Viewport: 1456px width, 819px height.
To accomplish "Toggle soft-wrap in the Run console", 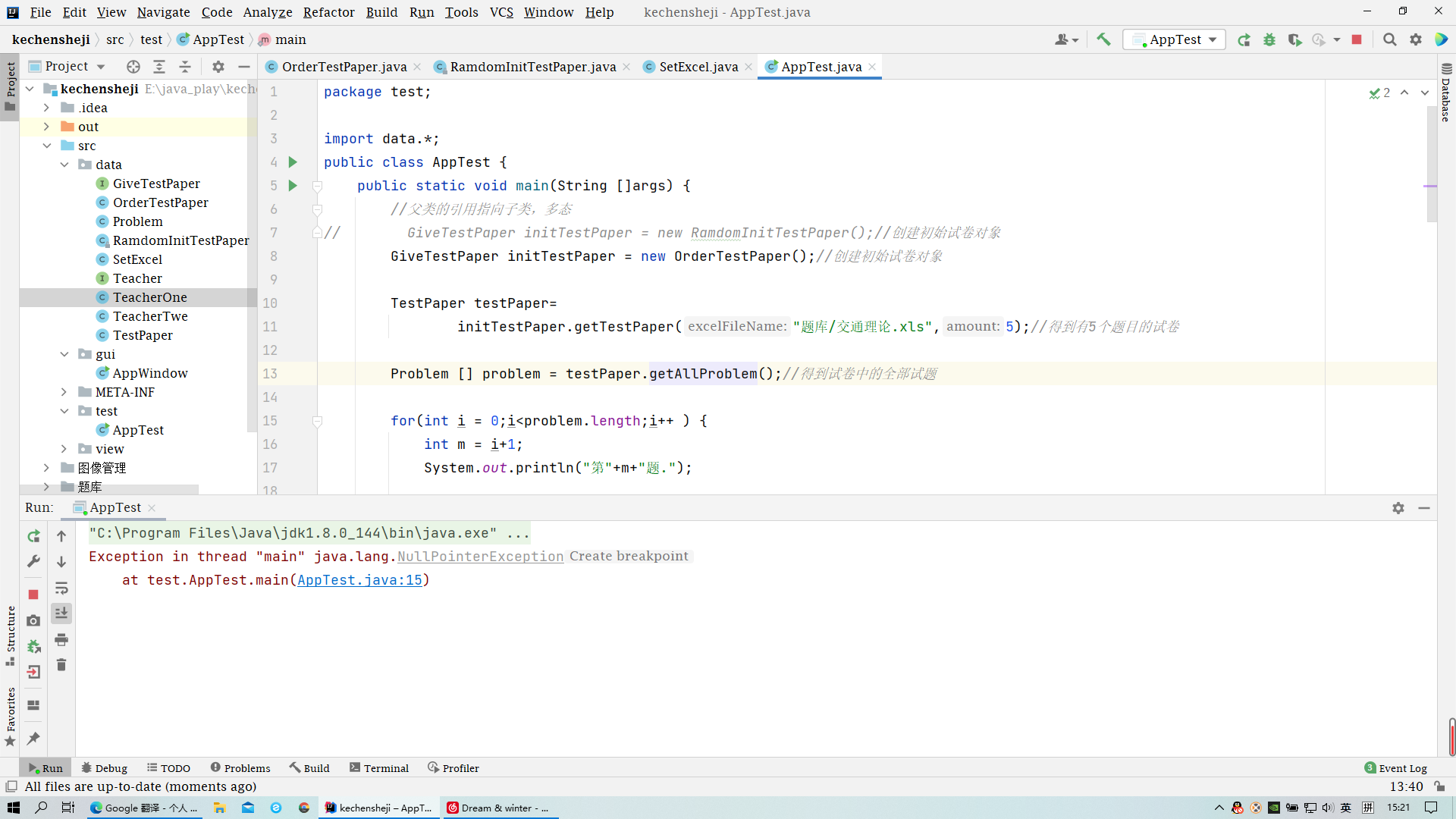I will [x=61, y=588].
